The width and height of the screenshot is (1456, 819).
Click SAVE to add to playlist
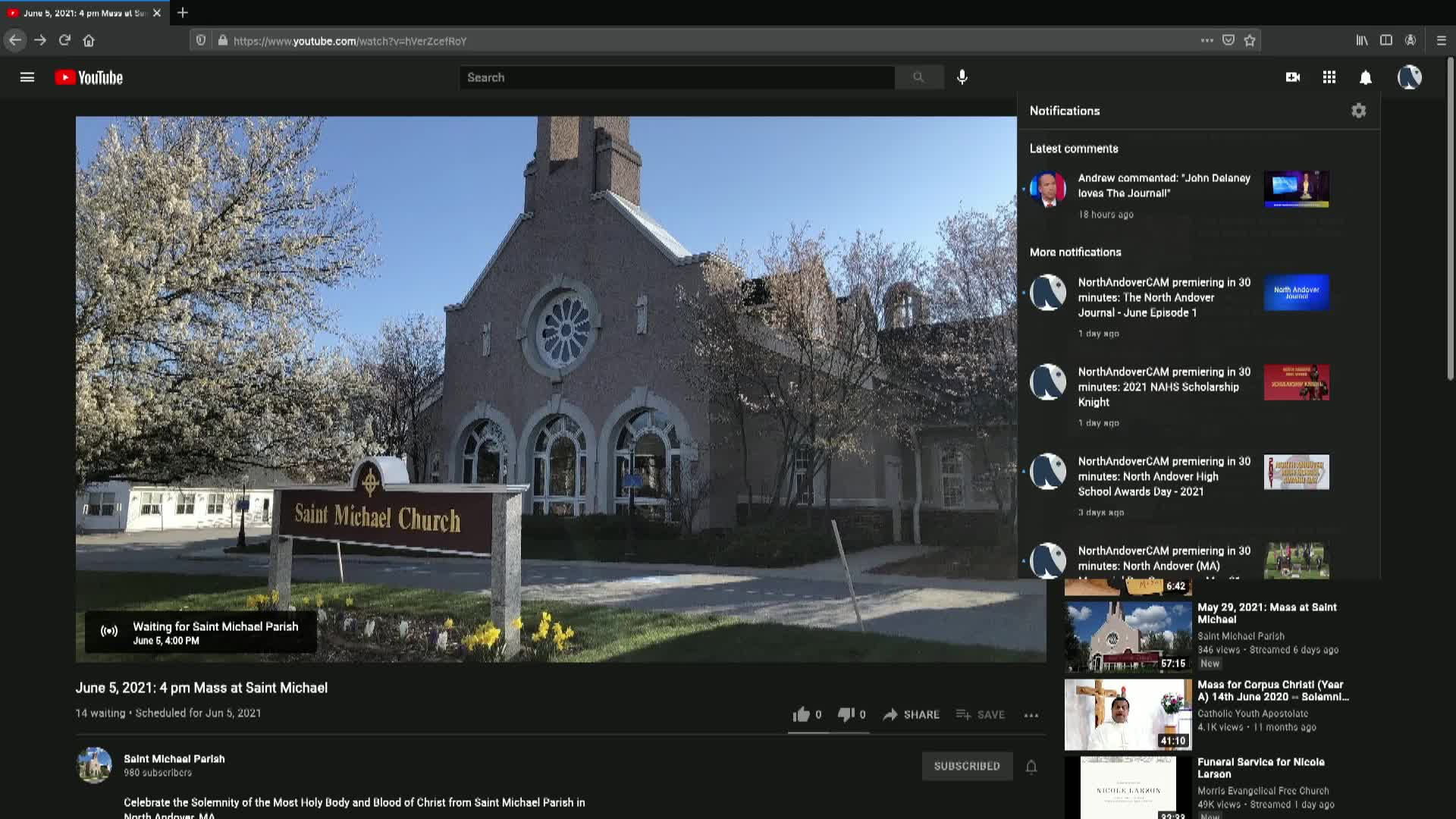(981, 714)
